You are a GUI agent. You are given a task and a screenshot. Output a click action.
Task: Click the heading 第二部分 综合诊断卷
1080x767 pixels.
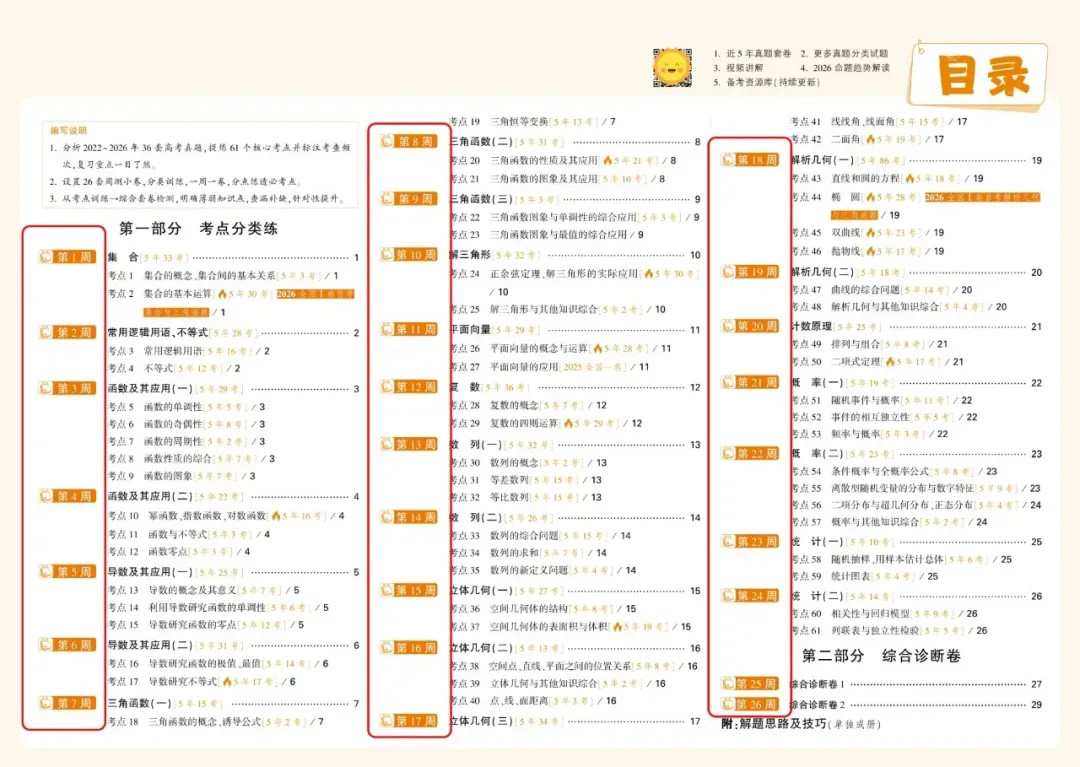pos(882,656)
